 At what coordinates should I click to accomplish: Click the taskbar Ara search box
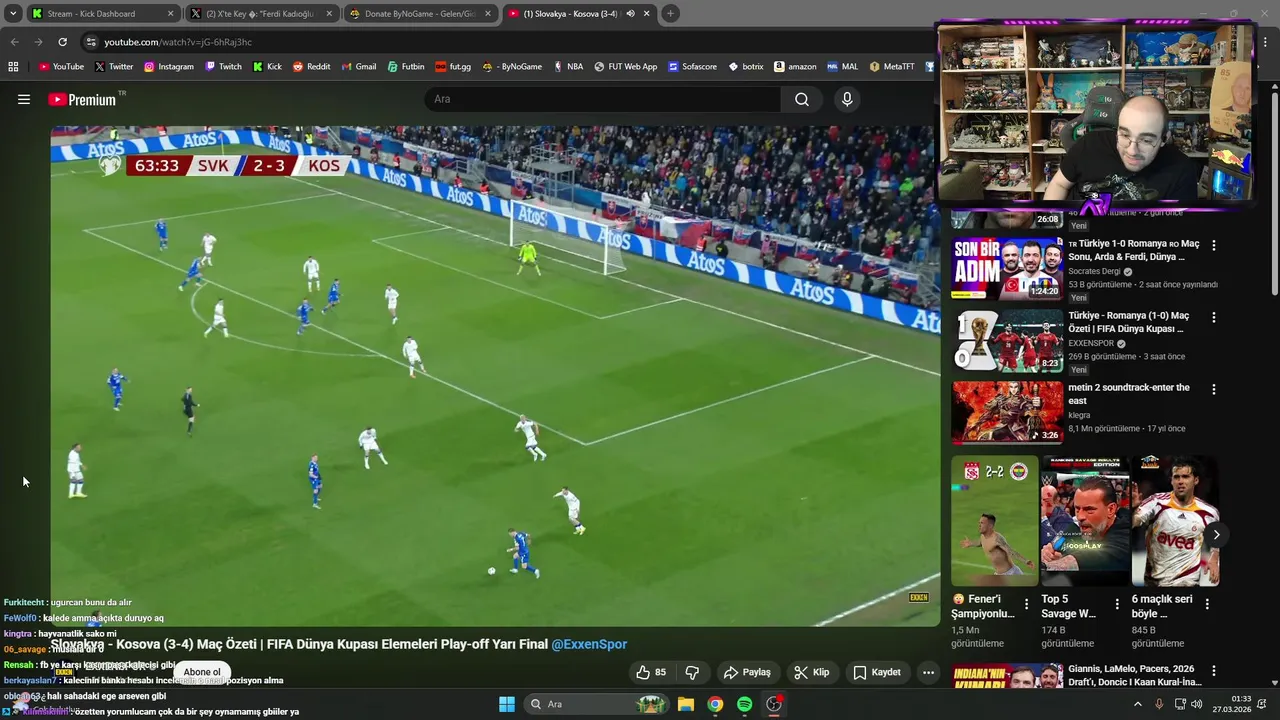click(x=596, y=704)
